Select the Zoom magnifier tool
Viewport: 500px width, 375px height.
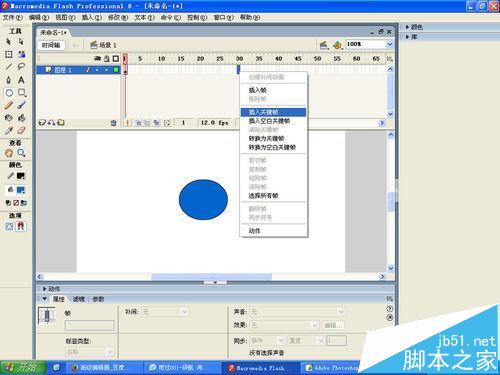tap(21, 153)
